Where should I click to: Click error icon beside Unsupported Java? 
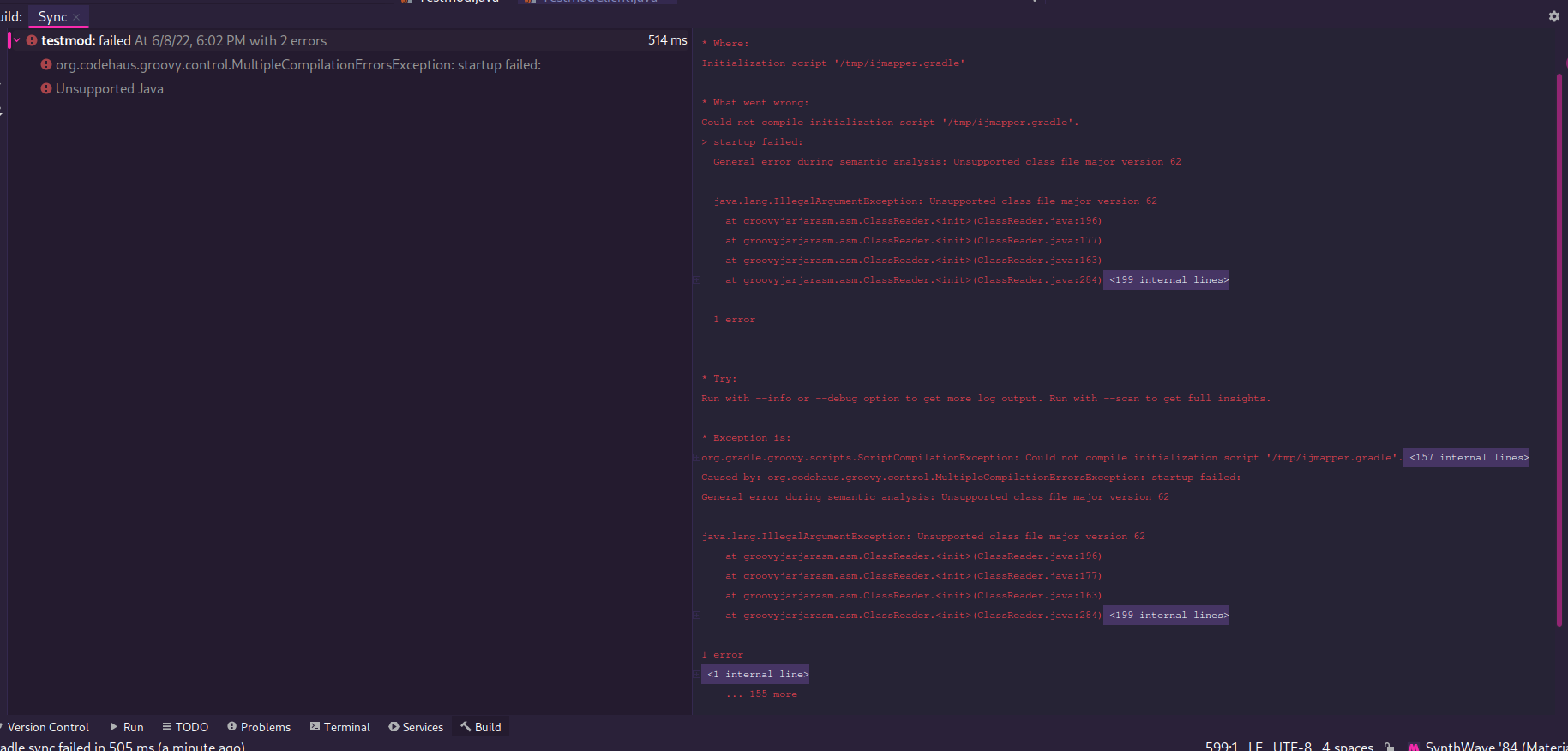[x=46, y=88]
